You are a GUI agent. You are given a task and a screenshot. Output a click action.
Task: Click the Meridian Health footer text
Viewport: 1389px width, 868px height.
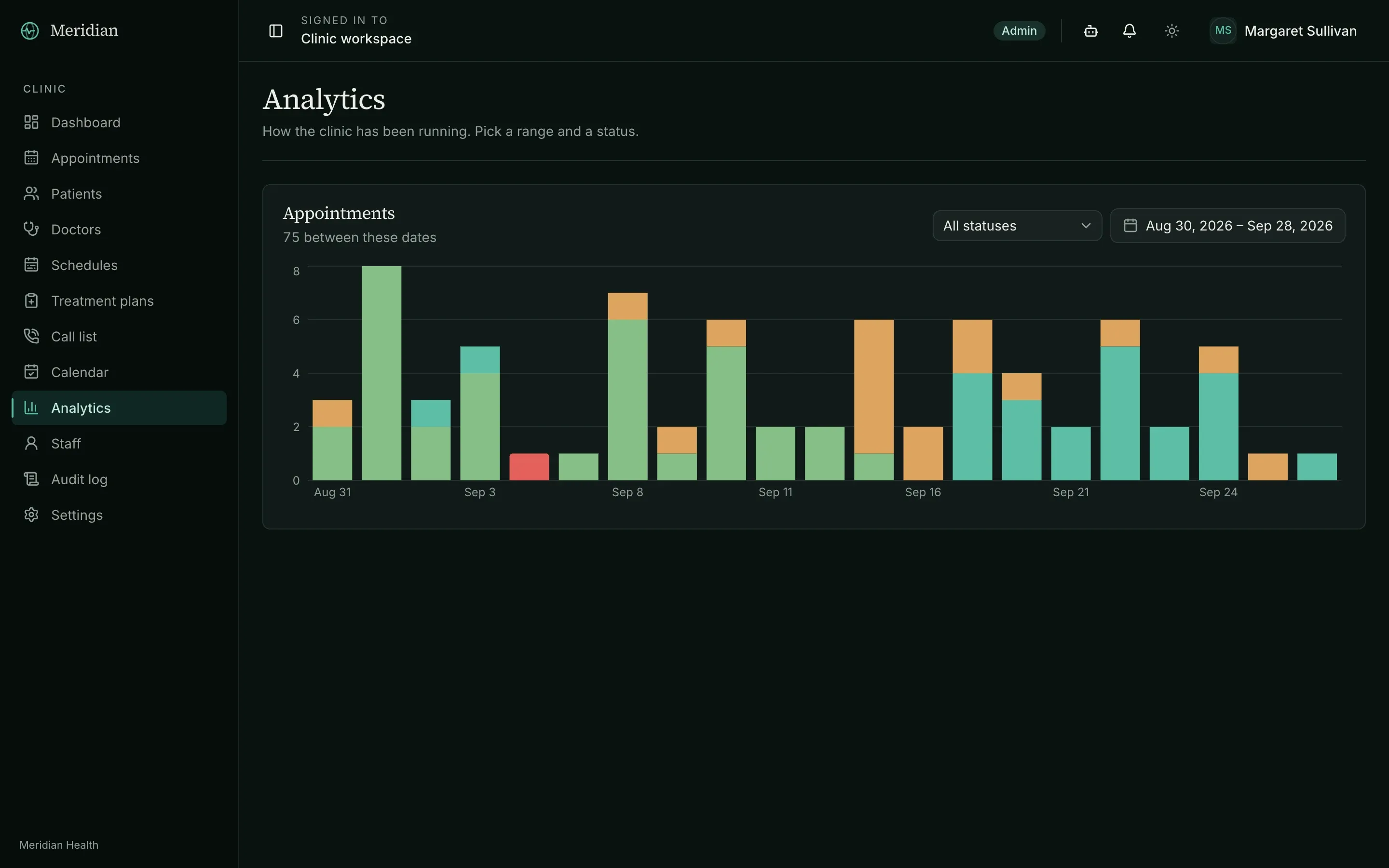click(x=58, y=844)
